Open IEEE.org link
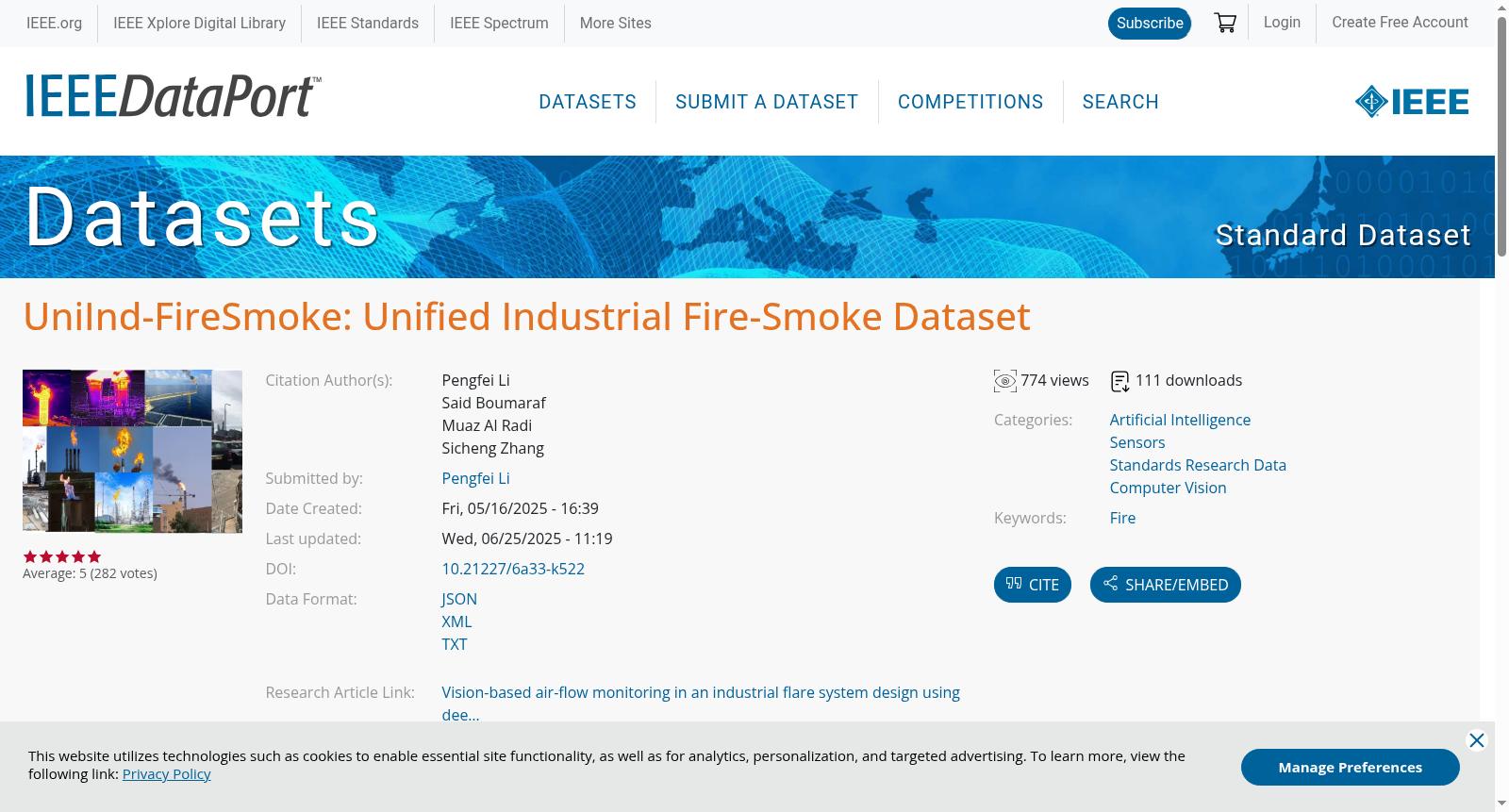Viewport: 1509px width, 812px height. (54, 23)
